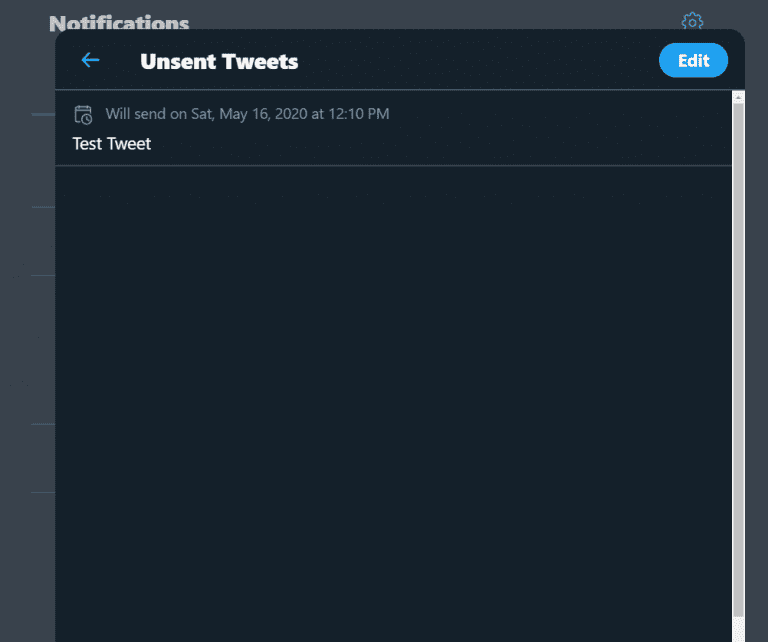Viewport: 768px width, 642px height.
Task: Click the dimmed backdrop right of scrollbar
Action: pyautogui.click(x=757, y=350)
